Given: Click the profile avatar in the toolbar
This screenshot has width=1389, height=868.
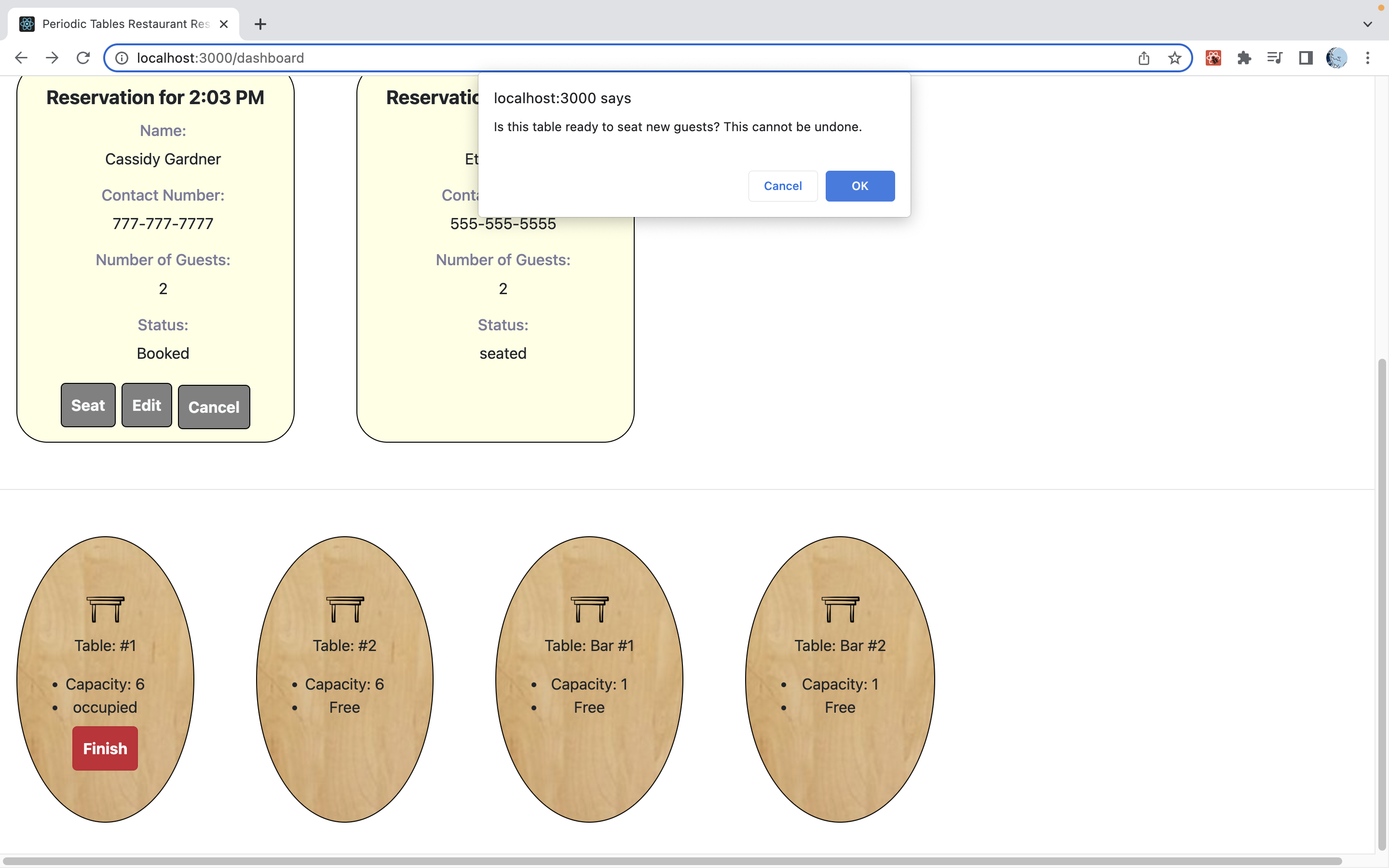Looking at the screenshot, I should [x=1336, y=57].
